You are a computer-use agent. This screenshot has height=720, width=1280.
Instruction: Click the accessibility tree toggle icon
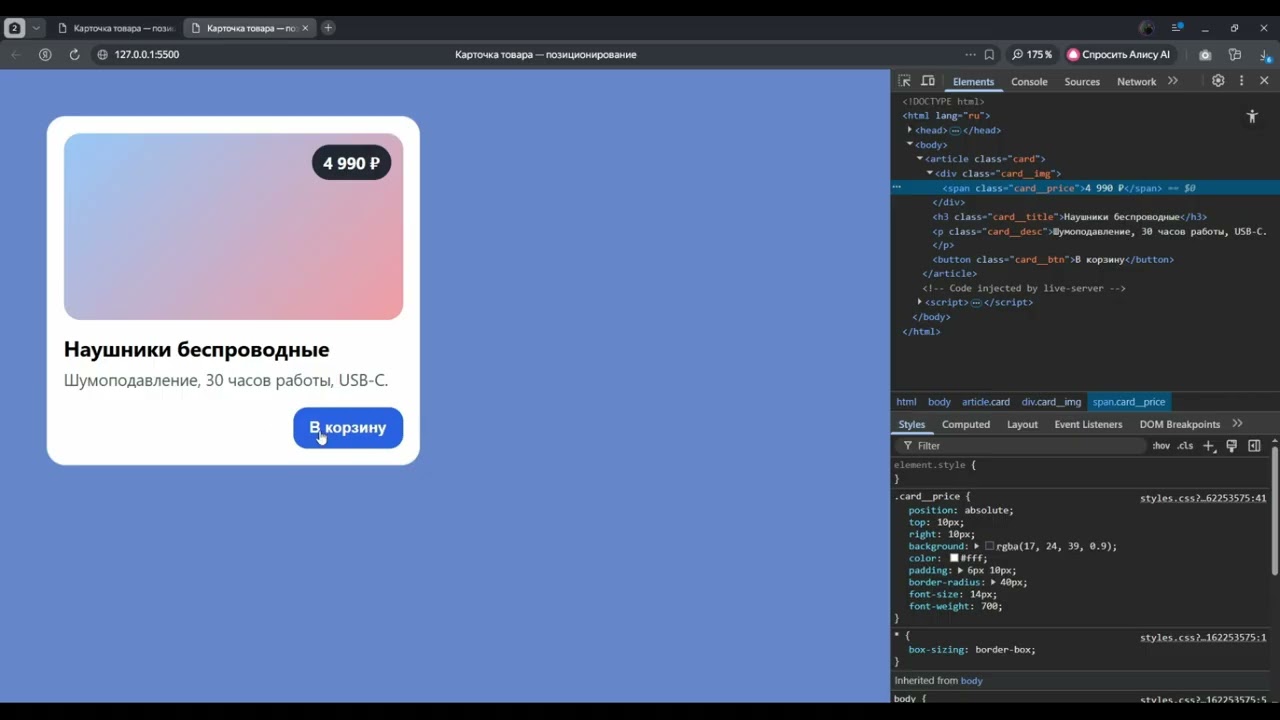coord(1252,116)
